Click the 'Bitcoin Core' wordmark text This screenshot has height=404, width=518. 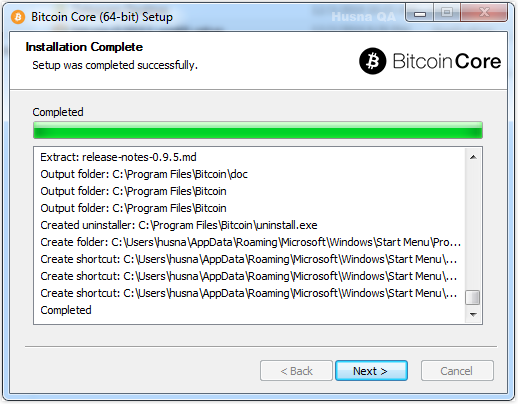(x=447, y=61)
